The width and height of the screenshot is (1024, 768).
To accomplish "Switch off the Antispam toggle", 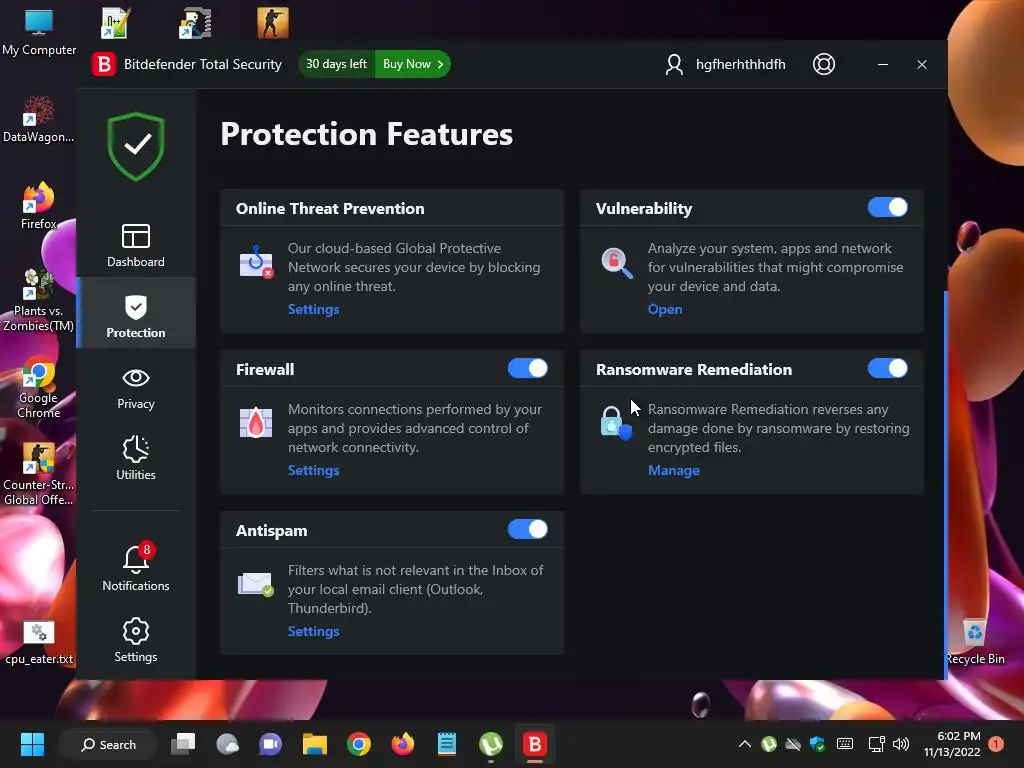I will click(527, 529).
